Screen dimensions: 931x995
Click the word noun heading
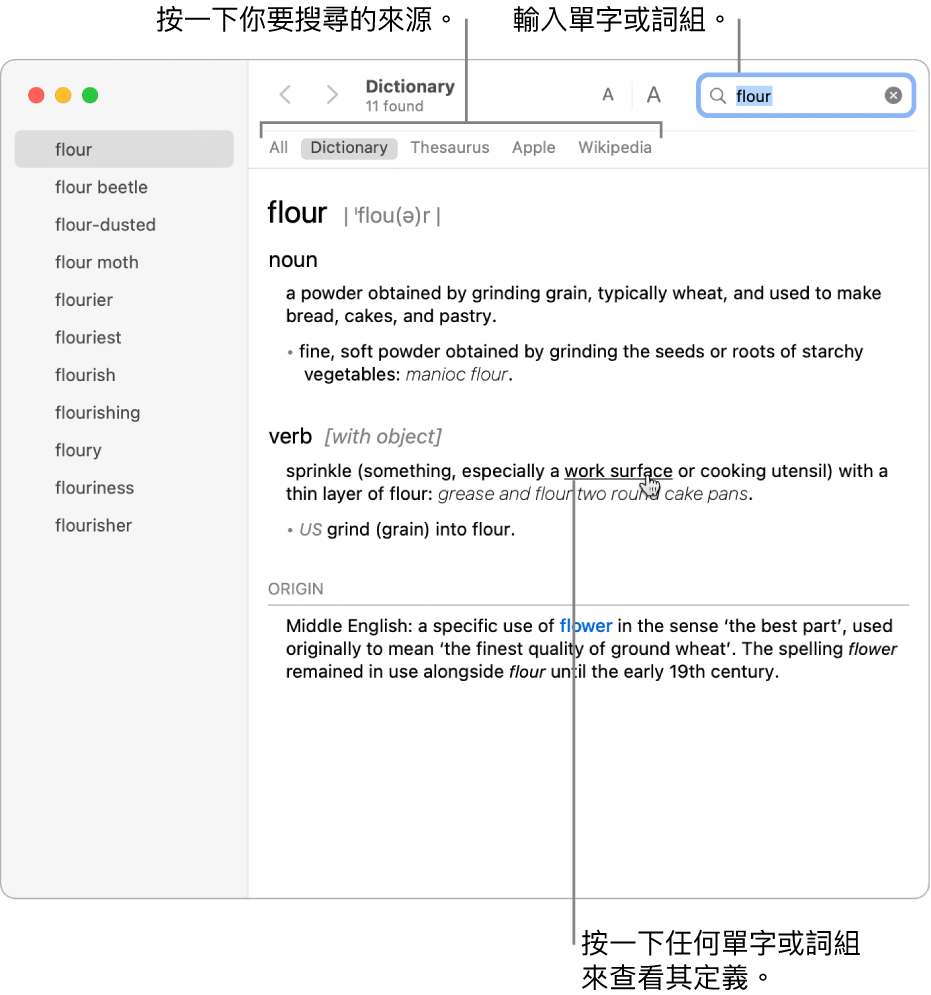pyautogui.click(x=293, y=260)
